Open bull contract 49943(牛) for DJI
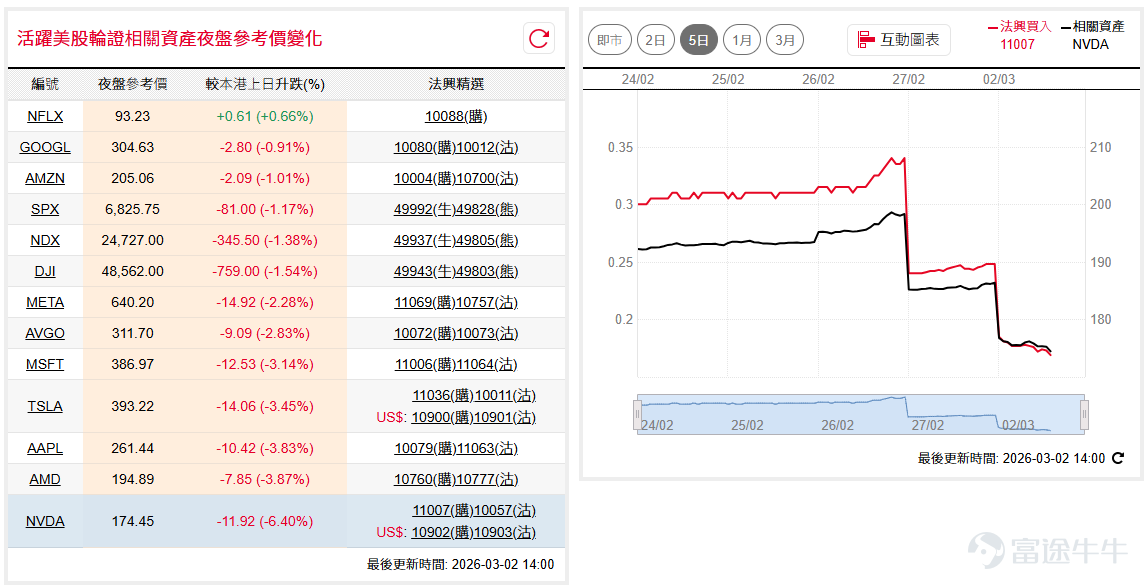 coord(425,271)
